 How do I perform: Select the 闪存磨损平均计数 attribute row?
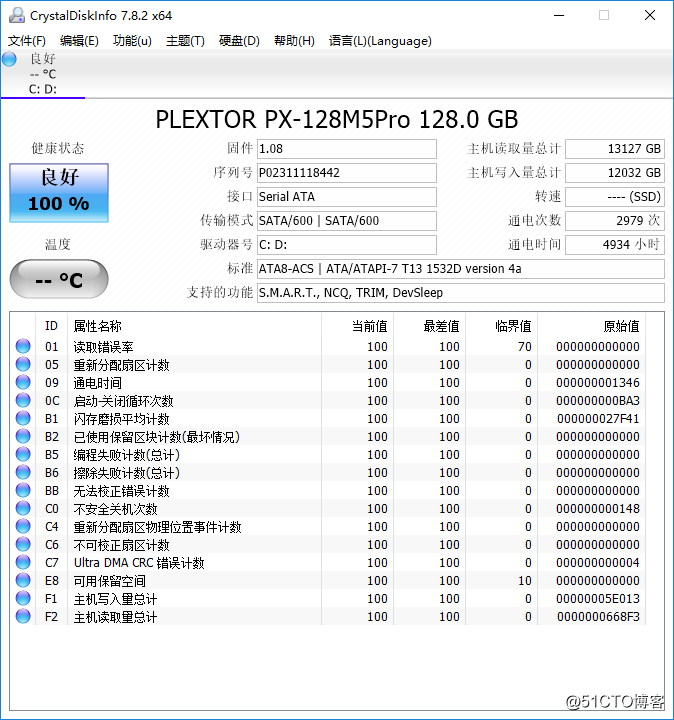click(328, 418)
